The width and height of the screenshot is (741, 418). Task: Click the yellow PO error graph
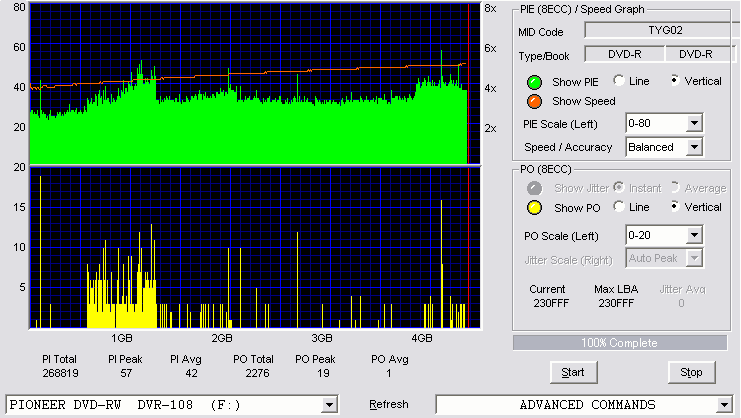pos(255,247)
